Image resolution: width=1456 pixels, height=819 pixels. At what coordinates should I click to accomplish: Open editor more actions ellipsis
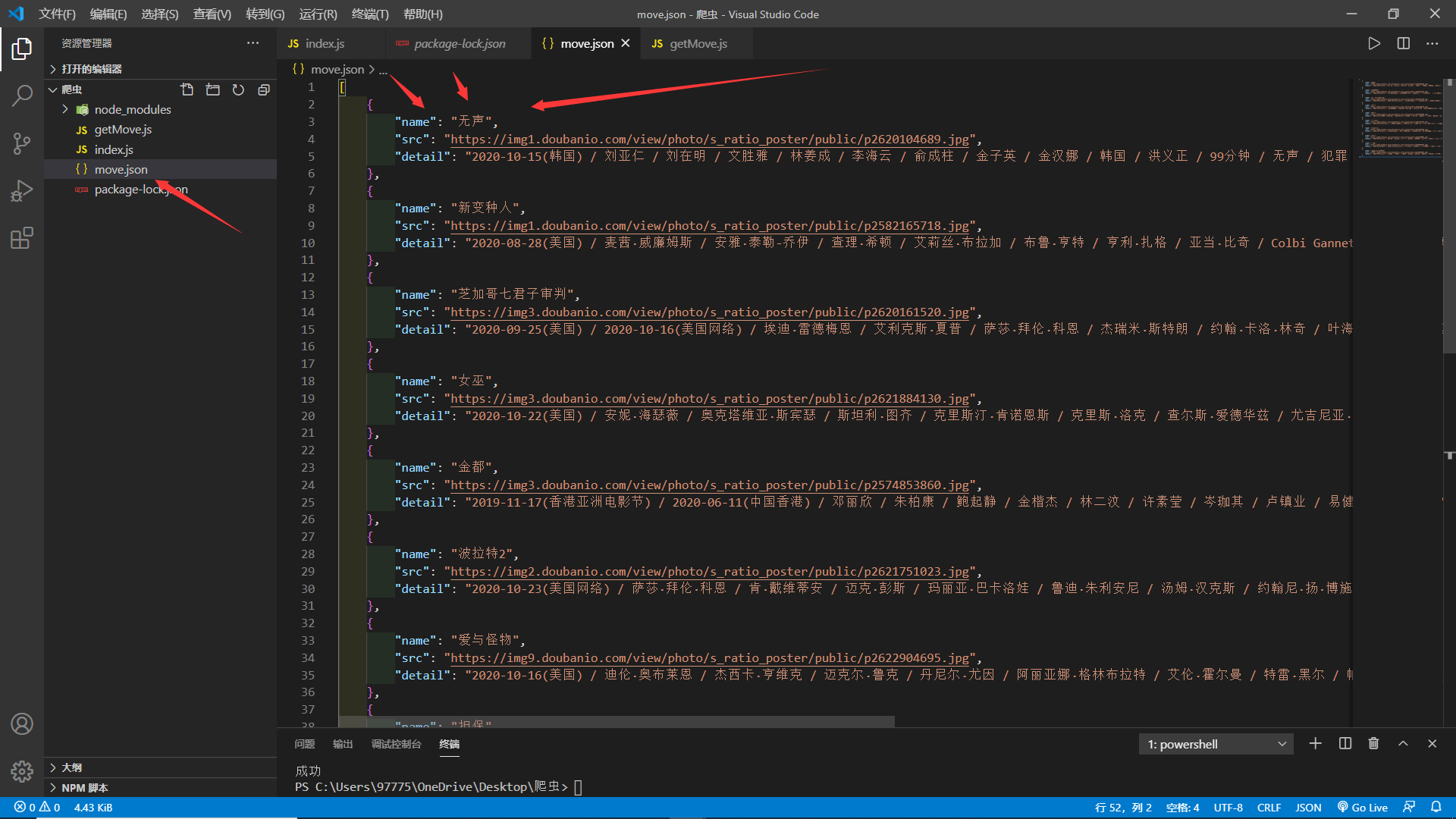1432,43
